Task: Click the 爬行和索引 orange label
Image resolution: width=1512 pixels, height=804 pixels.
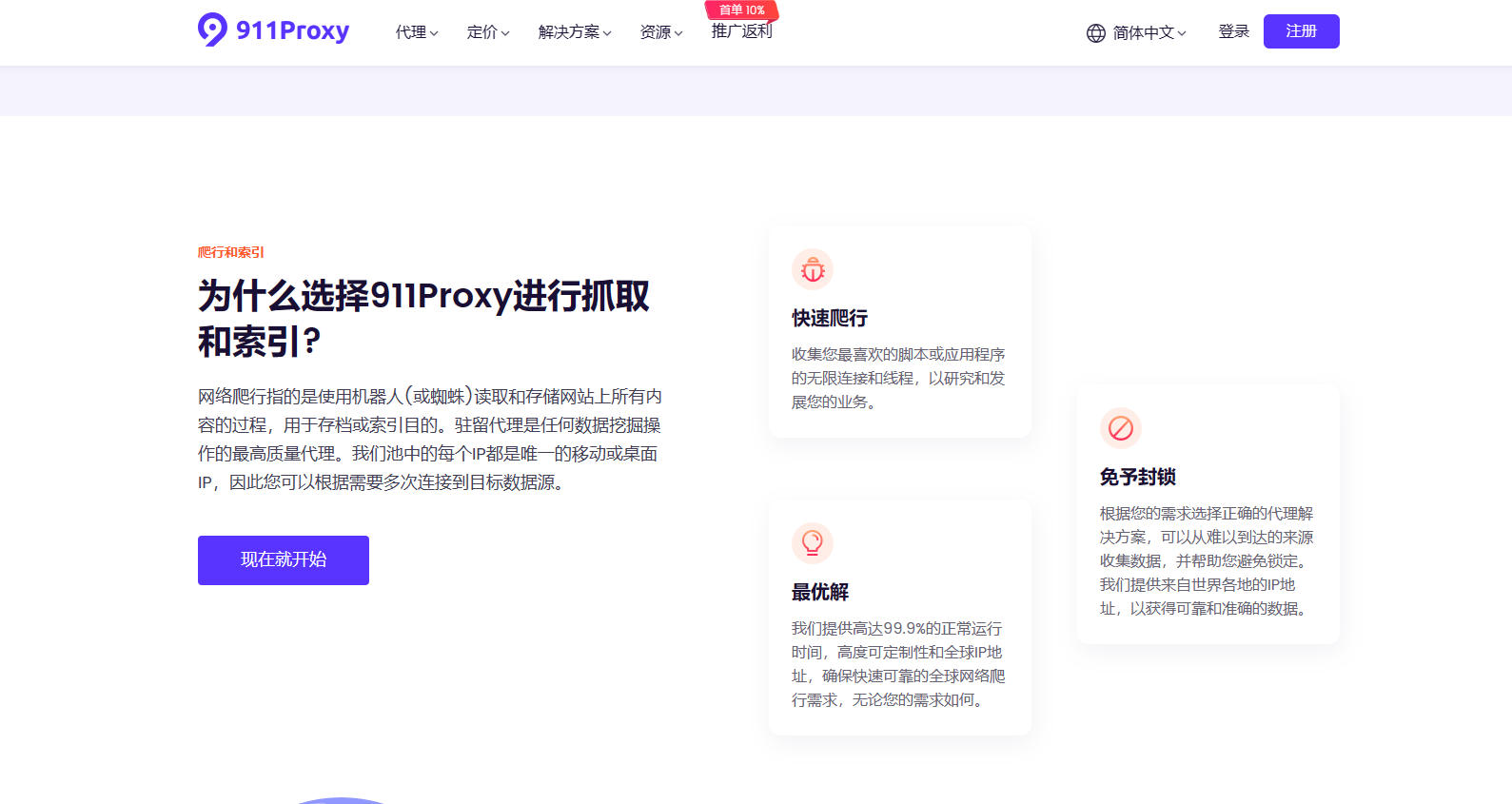Action: pos(231,252)
